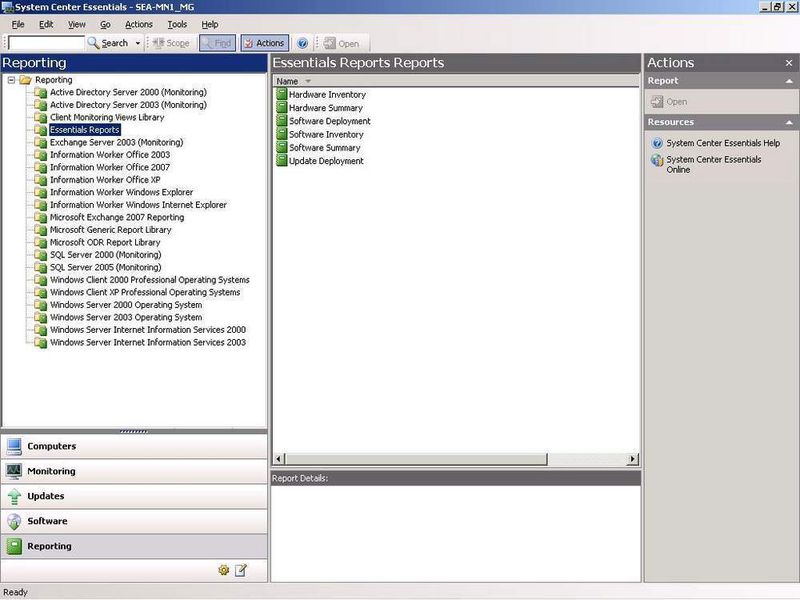
Task: Click the Updates green arrow icon
Action: coord(14,497)
